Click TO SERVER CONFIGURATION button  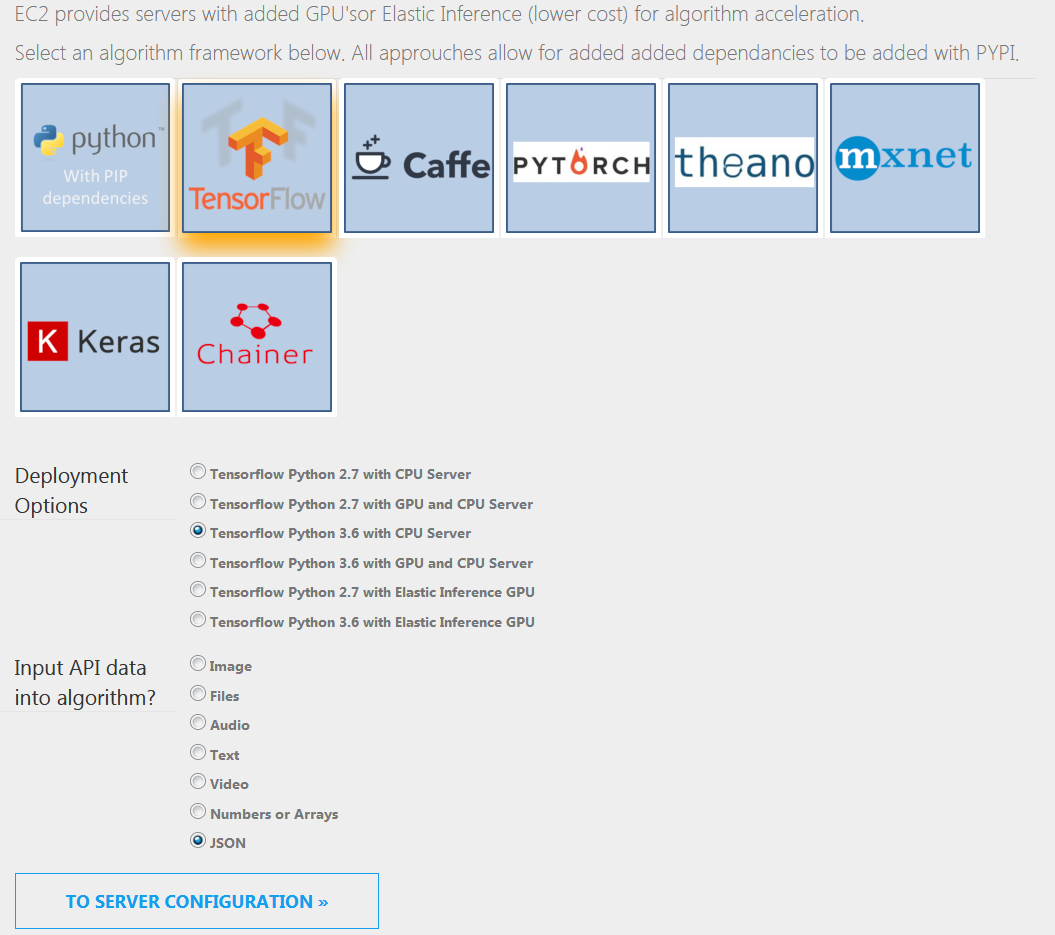pyautogui.click(x=196, y=901)
